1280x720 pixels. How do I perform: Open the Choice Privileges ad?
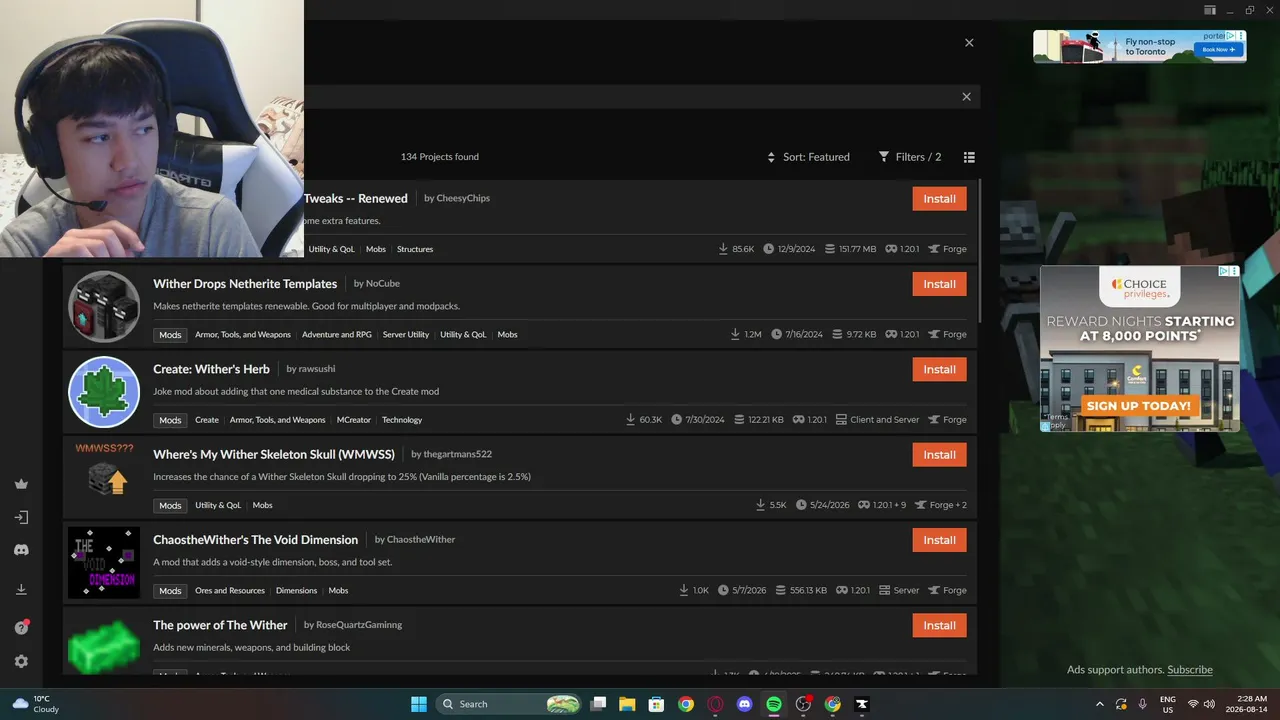pyautogui.click(x=1140, y=348)
